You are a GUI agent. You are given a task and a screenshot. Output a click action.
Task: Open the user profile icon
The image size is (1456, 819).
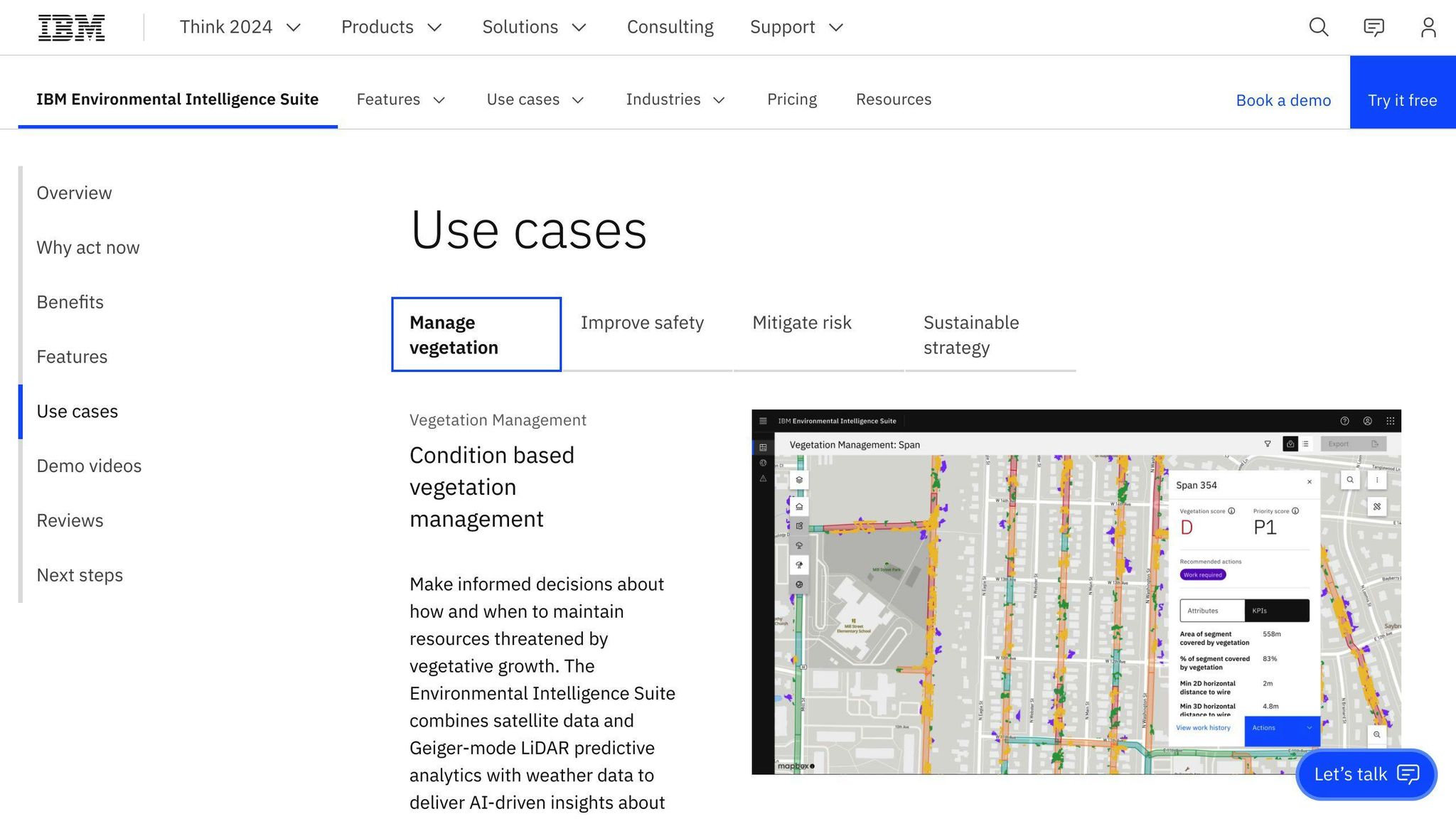pyautogui.click(x=1428, y=27)
